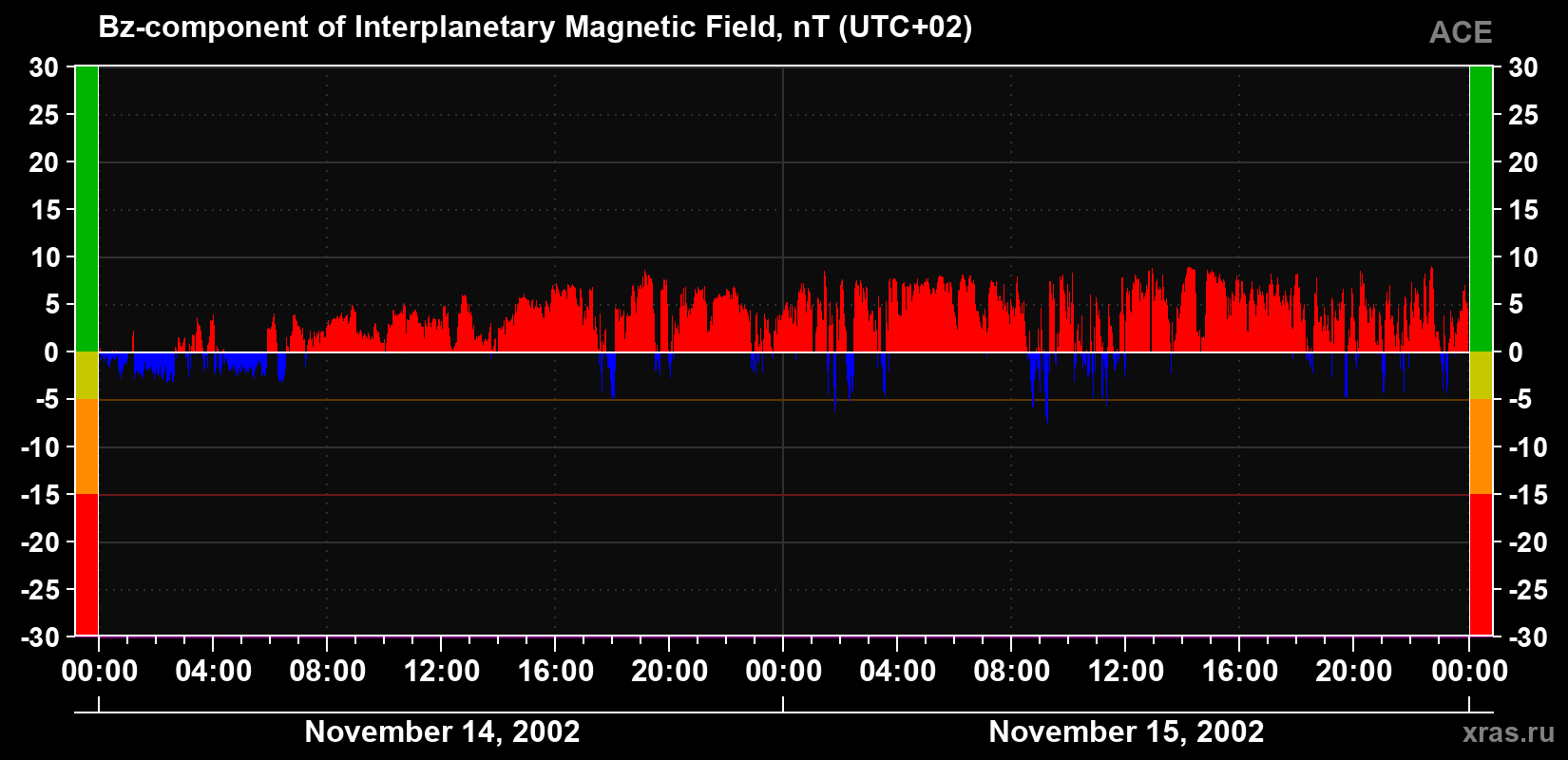Viewport: 1568px width, 760px height.
Task: Click the 20:00 time label for November 14
Action: click(670, 672)
